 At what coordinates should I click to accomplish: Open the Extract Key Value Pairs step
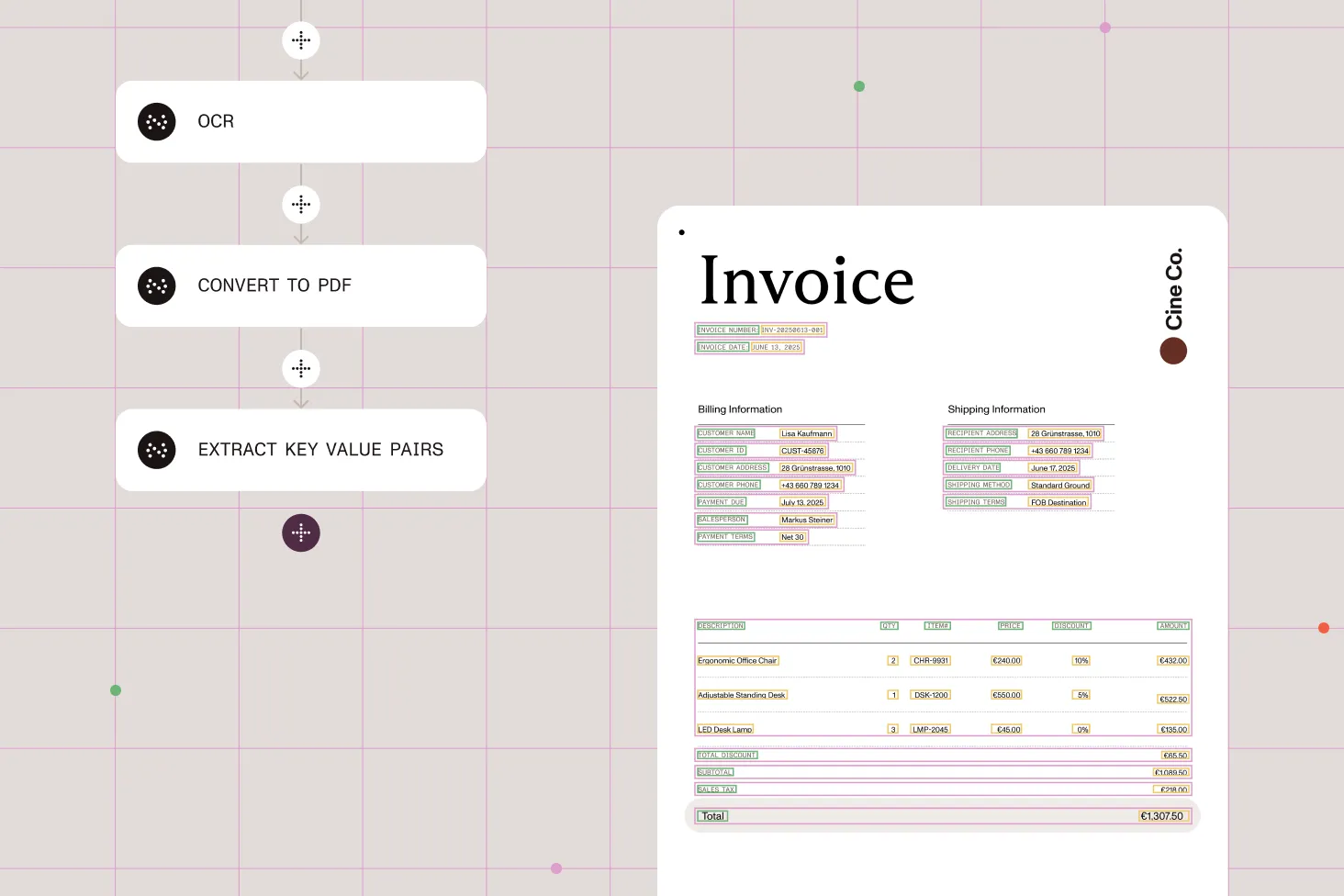tap(300, 450)
